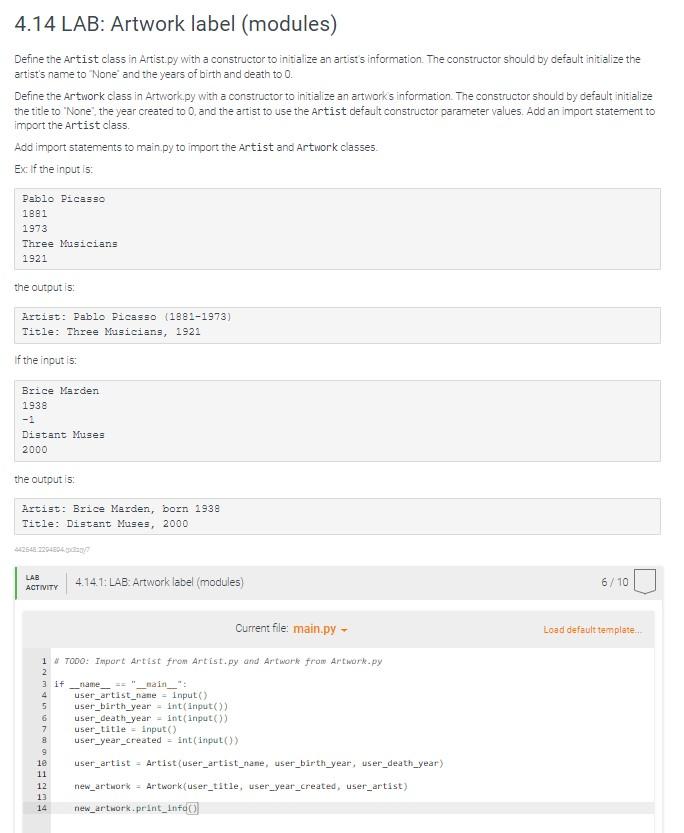Screen dimensions: 684x833
Task: Click the new_artwork.print_info() code line
Action: 137,807
